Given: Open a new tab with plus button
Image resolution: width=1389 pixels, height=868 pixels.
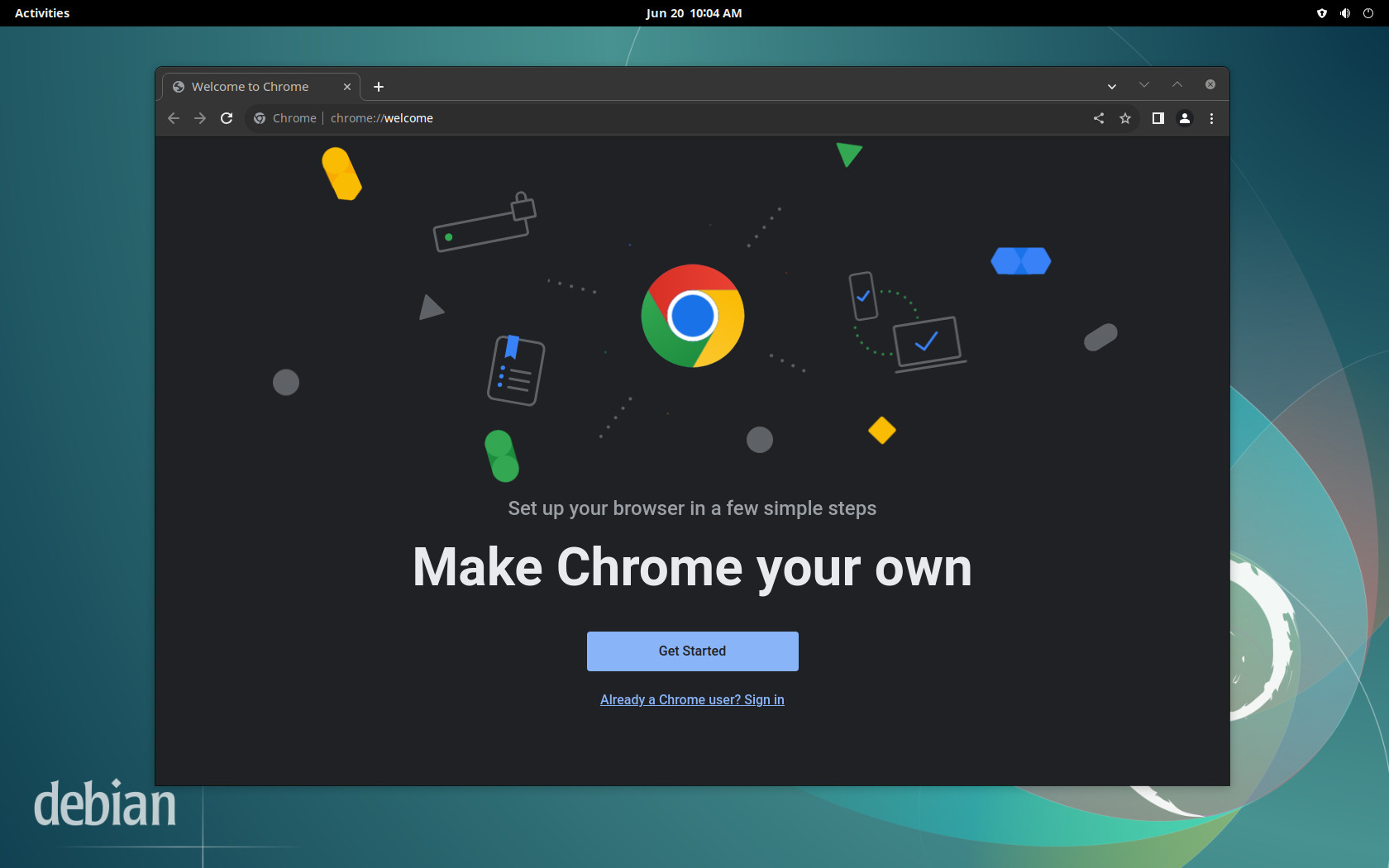Looking at the screenshot, I should pyautogui.click(x=379, y=87).
